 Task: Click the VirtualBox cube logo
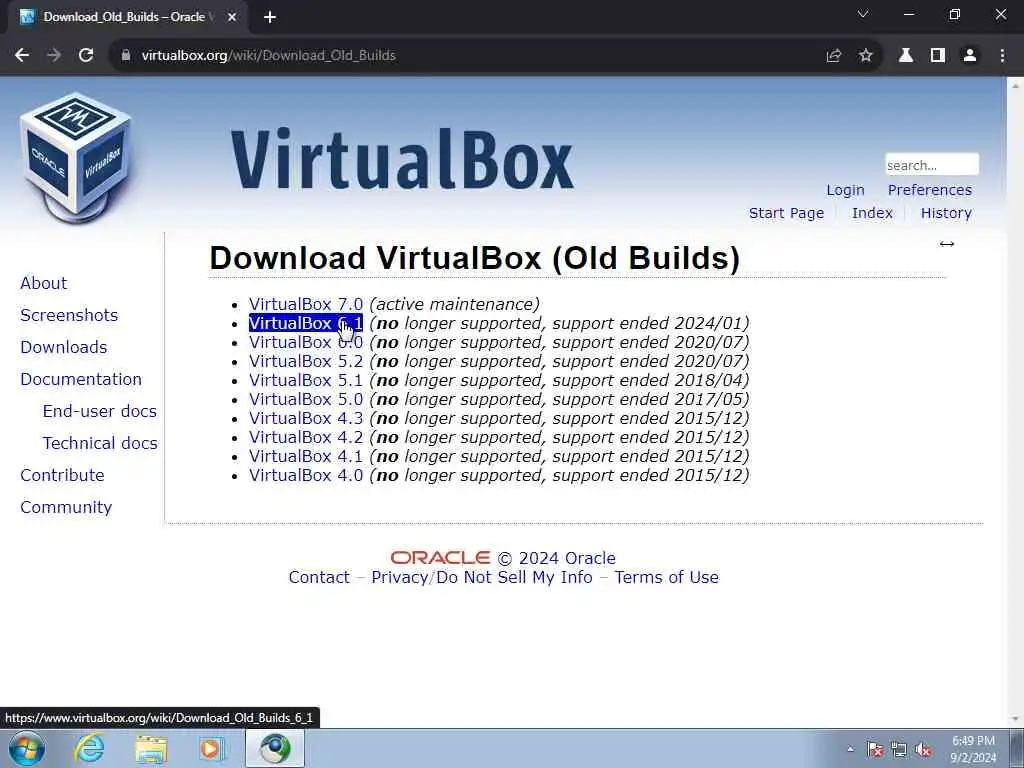click(76, 158)
